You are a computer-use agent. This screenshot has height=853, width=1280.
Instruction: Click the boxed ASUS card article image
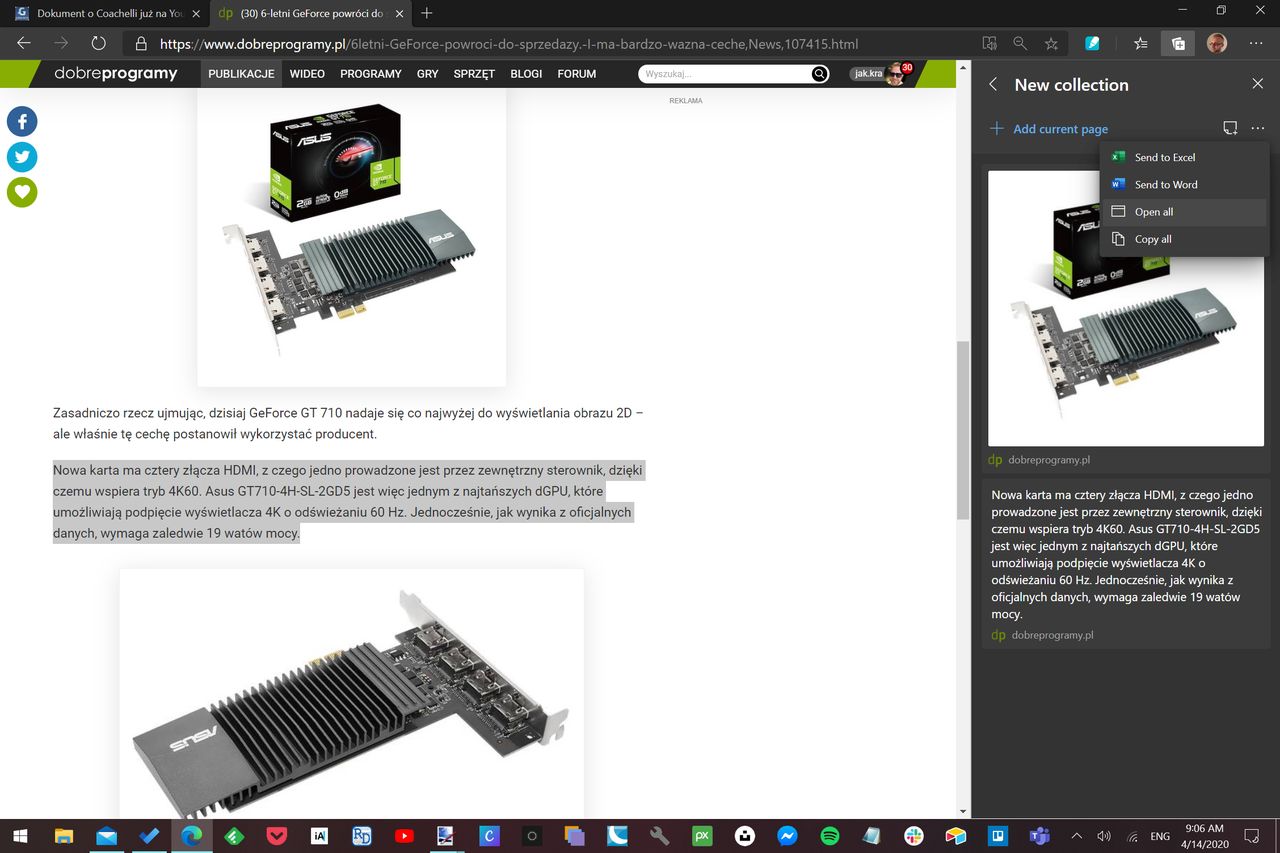[x=351, y=238]
